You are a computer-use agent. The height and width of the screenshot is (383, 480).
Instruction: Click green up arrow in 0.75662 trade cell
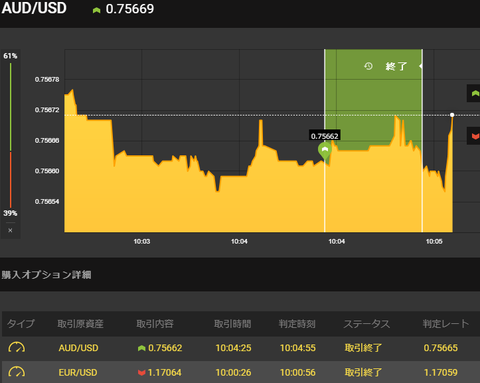[142, 348]
